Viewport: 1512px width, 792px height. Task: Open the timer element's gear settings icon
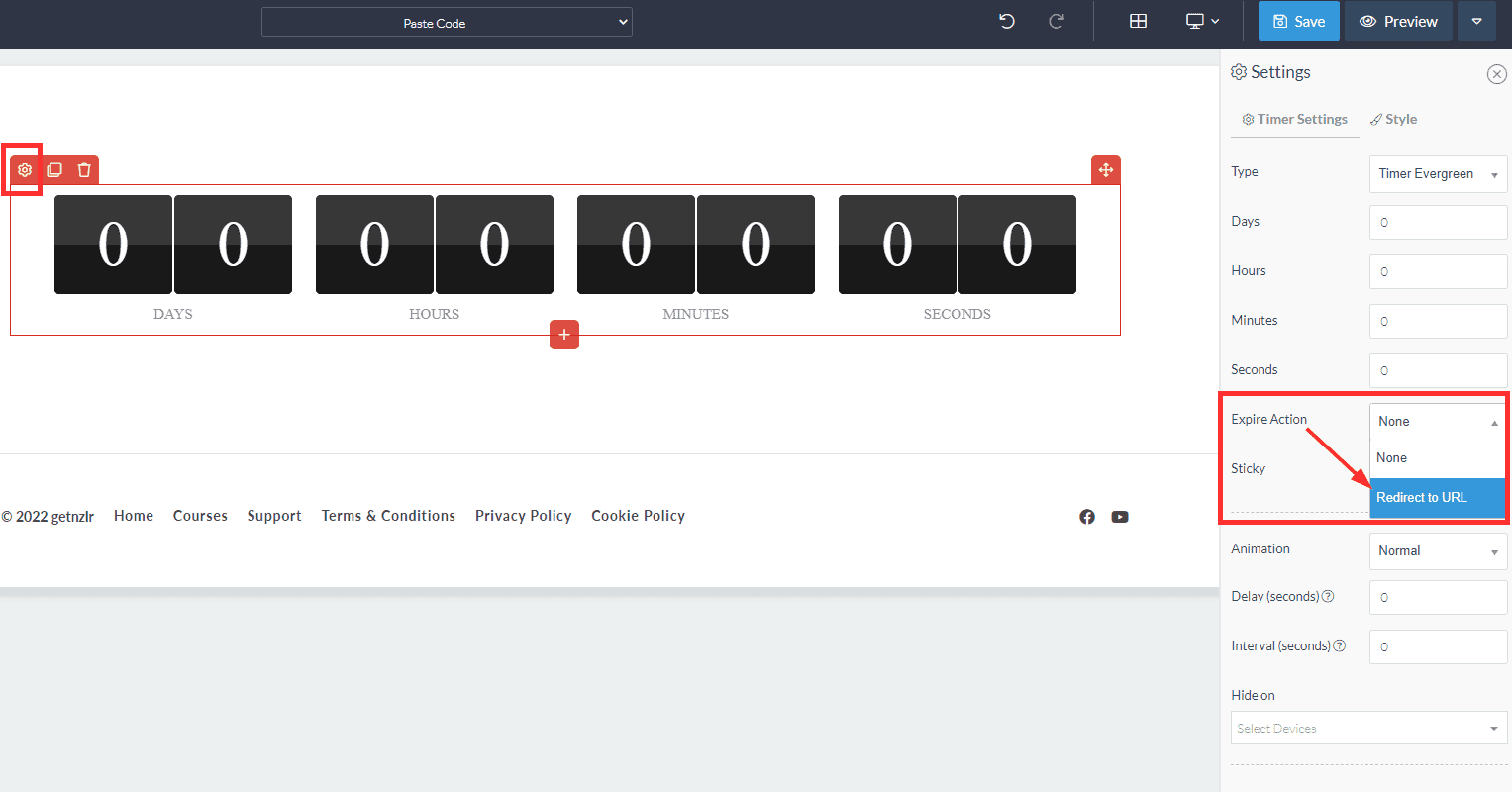click(24, 169)
